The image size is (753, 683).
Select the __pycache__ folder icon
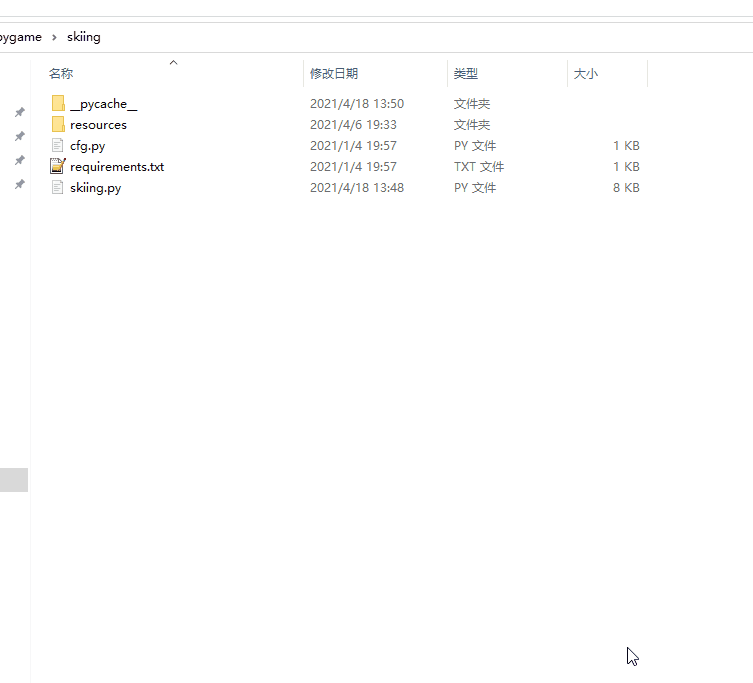[58, 103]
